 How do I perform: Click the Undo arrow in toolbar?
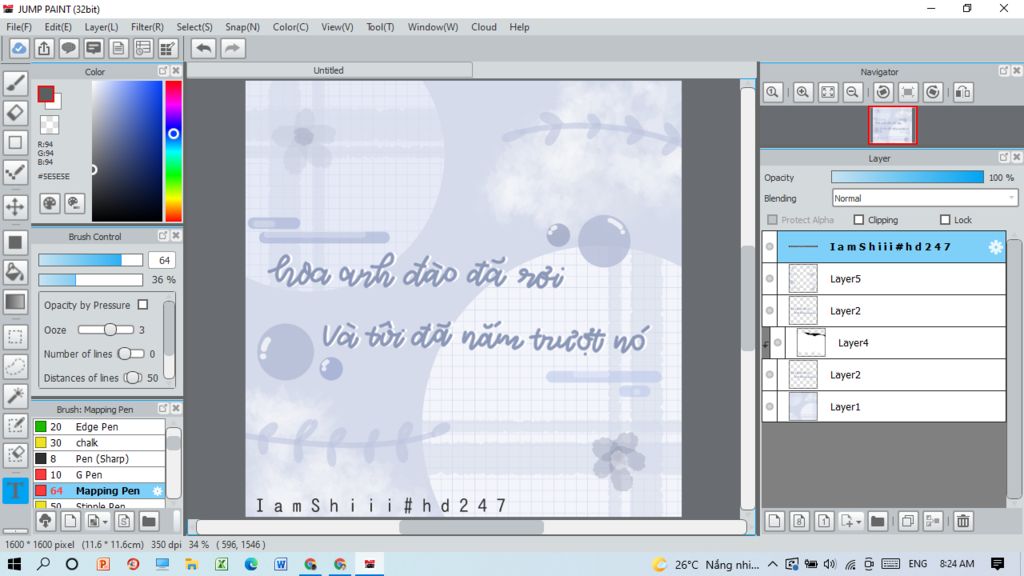point(204,48)
